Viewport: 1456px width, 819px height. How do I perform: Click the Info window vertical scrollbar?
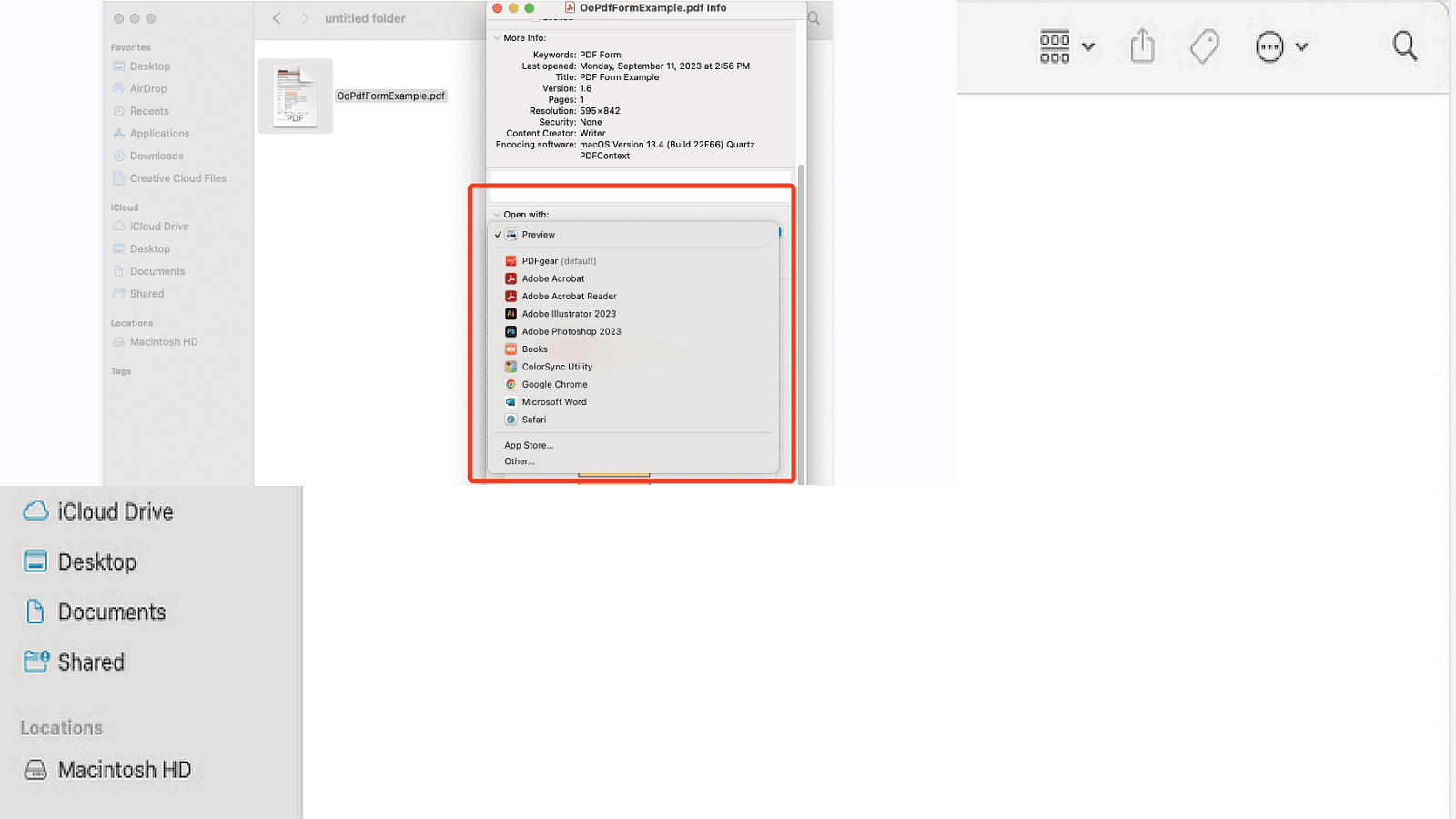(801, 324)
